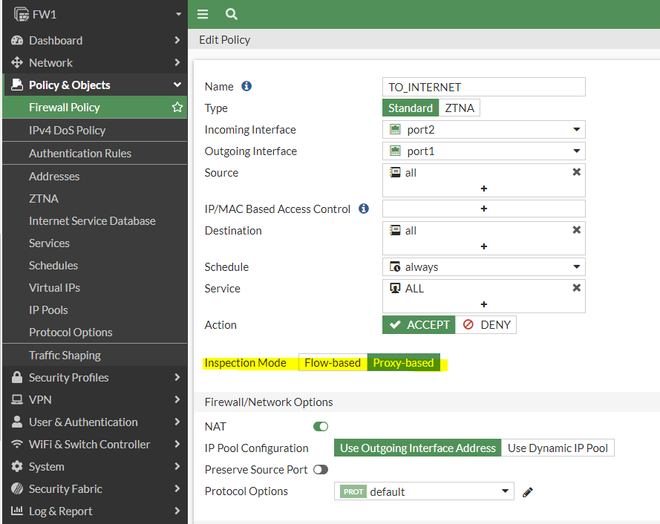Remove the 'all' entry from Source
This screenshot has width=660, height=524.
pos(576,172)
